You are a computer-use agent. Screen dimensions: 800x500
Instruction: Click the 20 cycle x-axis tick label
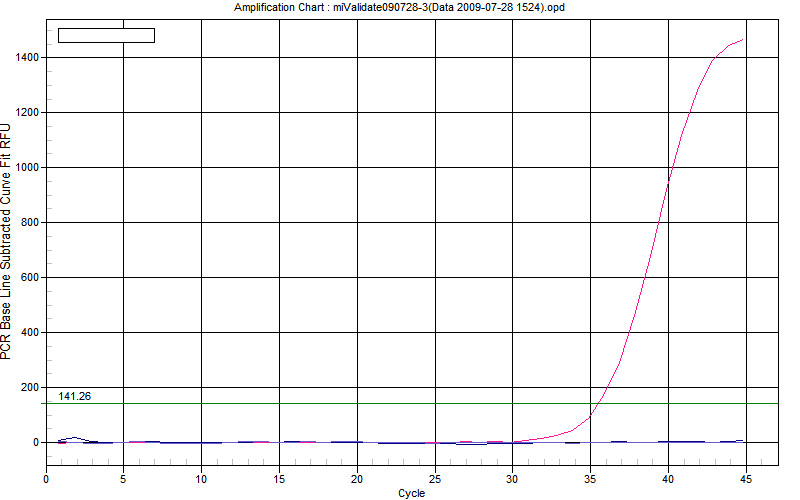point(357,479)
